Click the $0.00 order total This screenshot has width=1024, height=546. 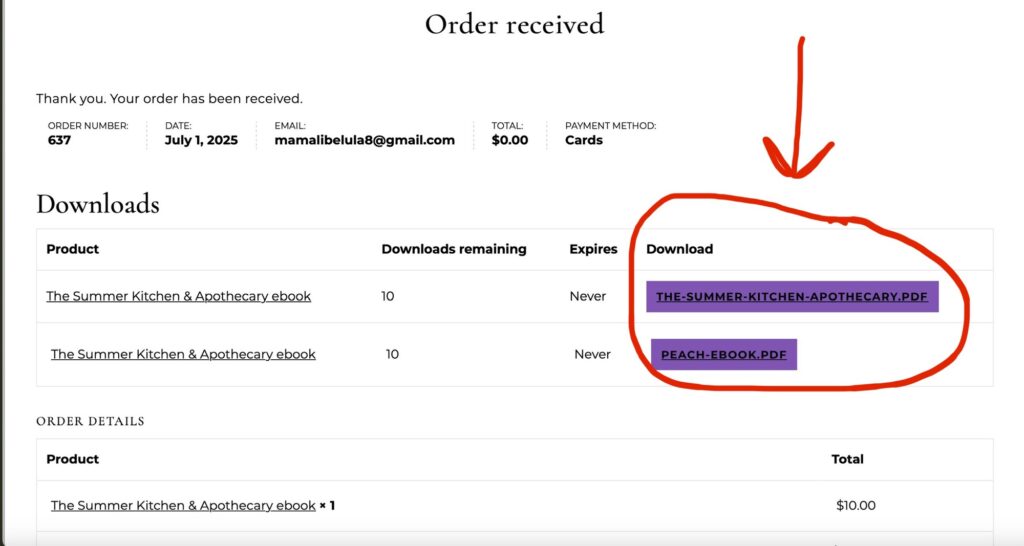coord(510,140)
